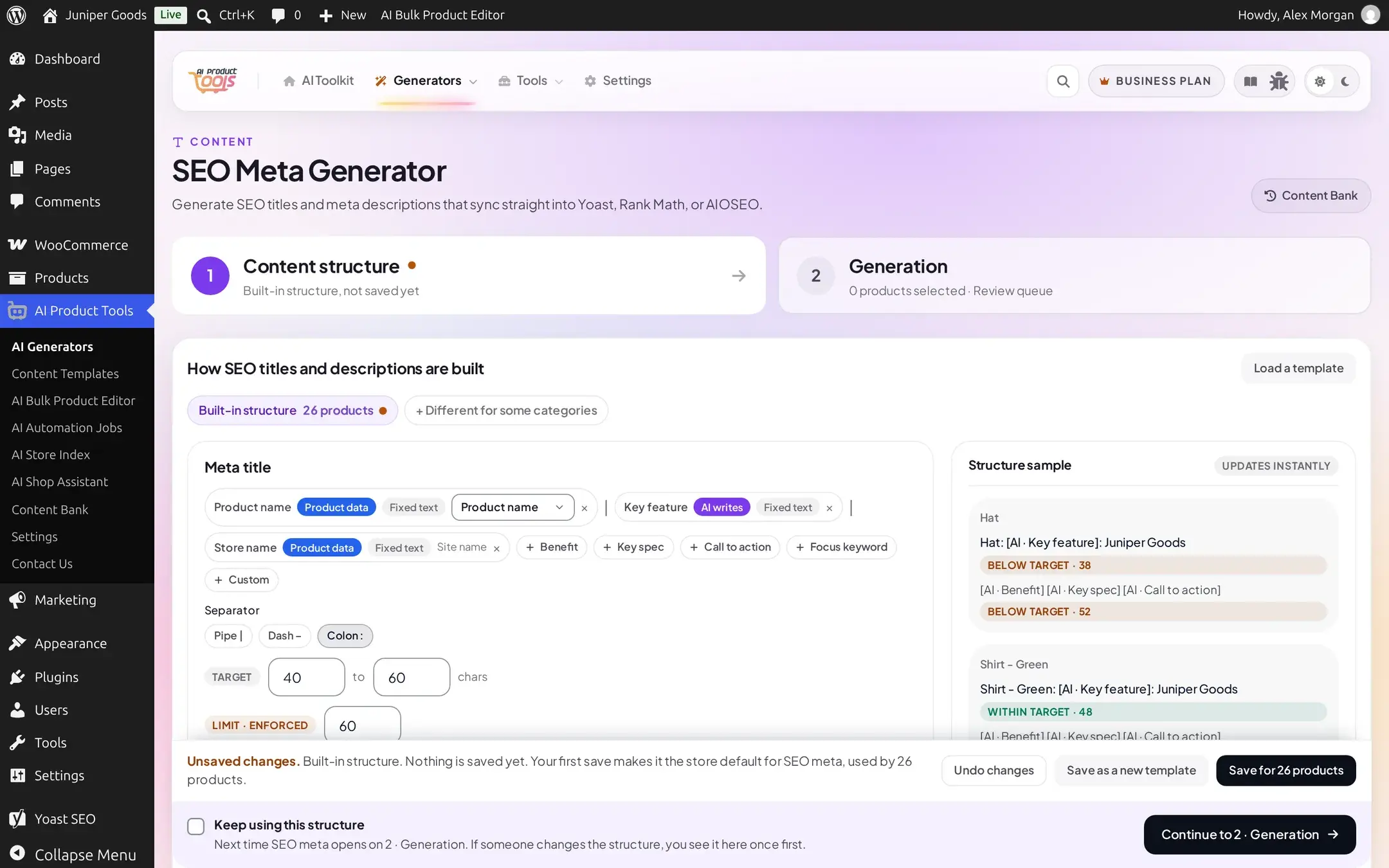Image resolution: width=1389 pixels, height=868 pixels.
Task: Select Built-in structure 26 products tab
Action: point(293,410)
